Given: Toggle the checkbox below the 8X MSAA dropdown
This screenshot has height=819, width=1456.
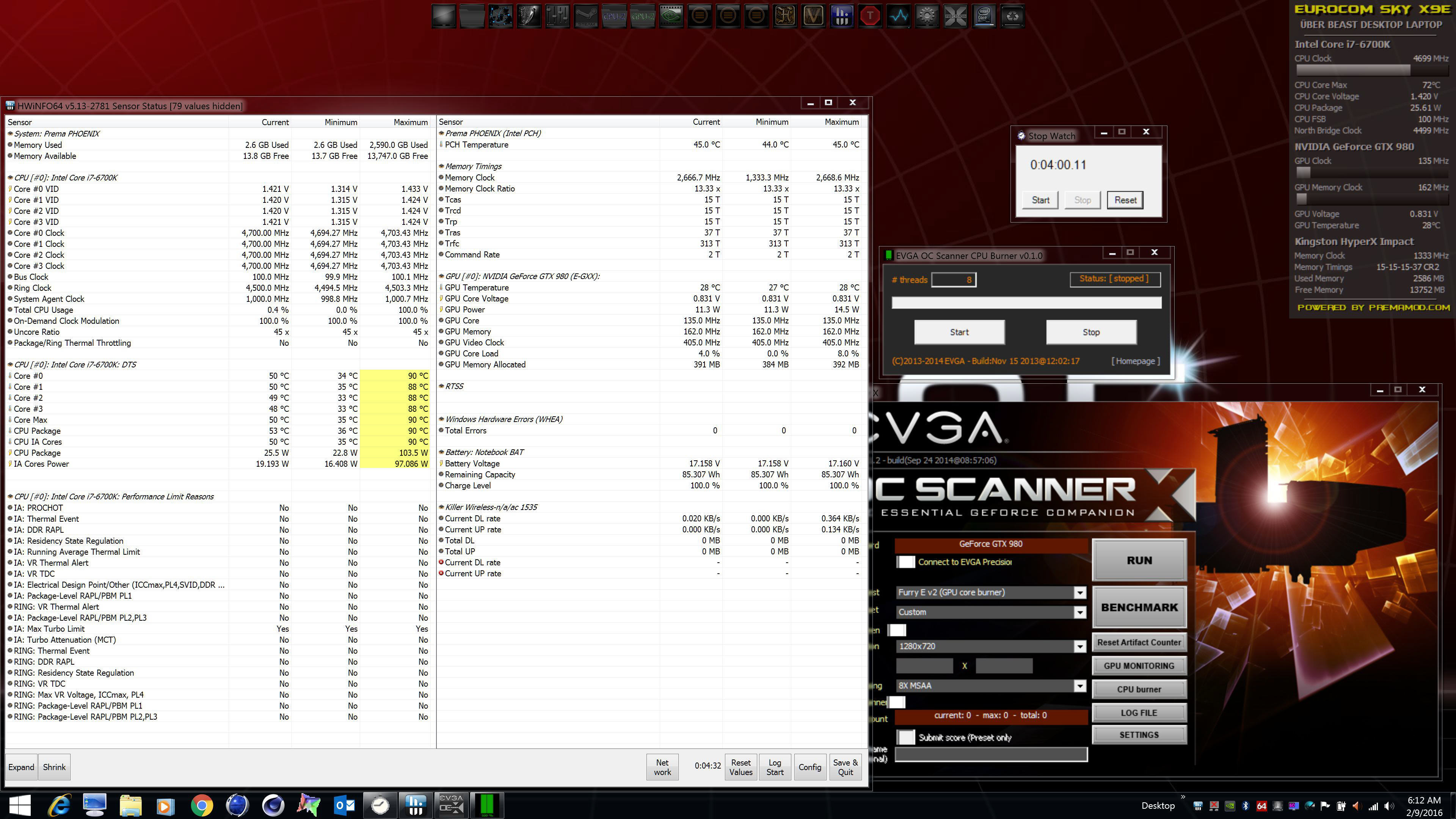Looking at the screenshot, I should pyautogui.click(x=897, y=702).
